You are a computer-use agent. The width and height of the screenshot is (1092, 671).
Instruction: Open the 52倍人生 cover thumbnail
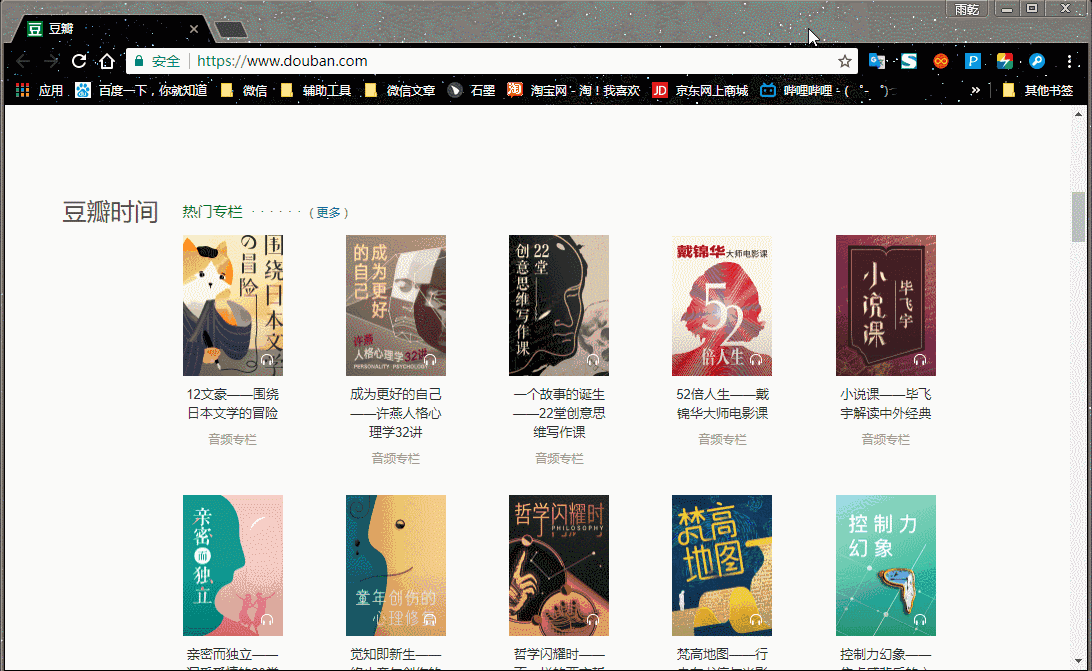(722, 305)
